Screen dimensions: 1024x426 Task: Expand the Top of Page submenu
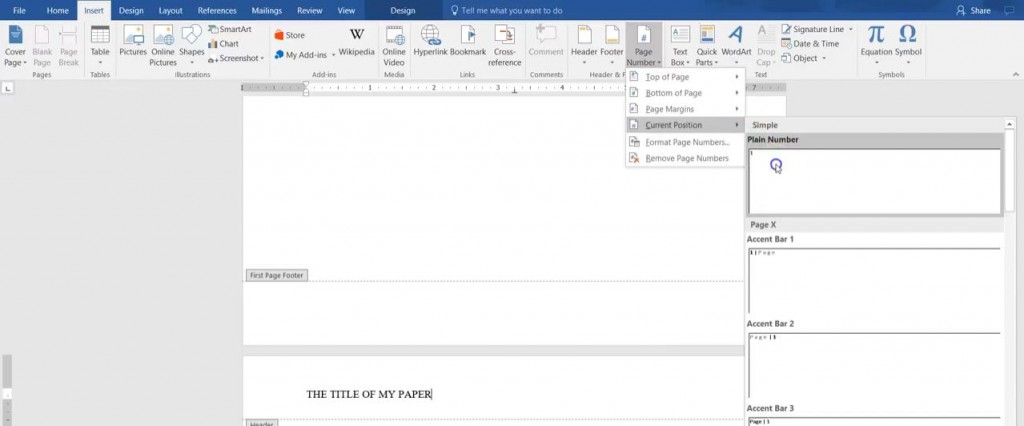coord(685,77)
